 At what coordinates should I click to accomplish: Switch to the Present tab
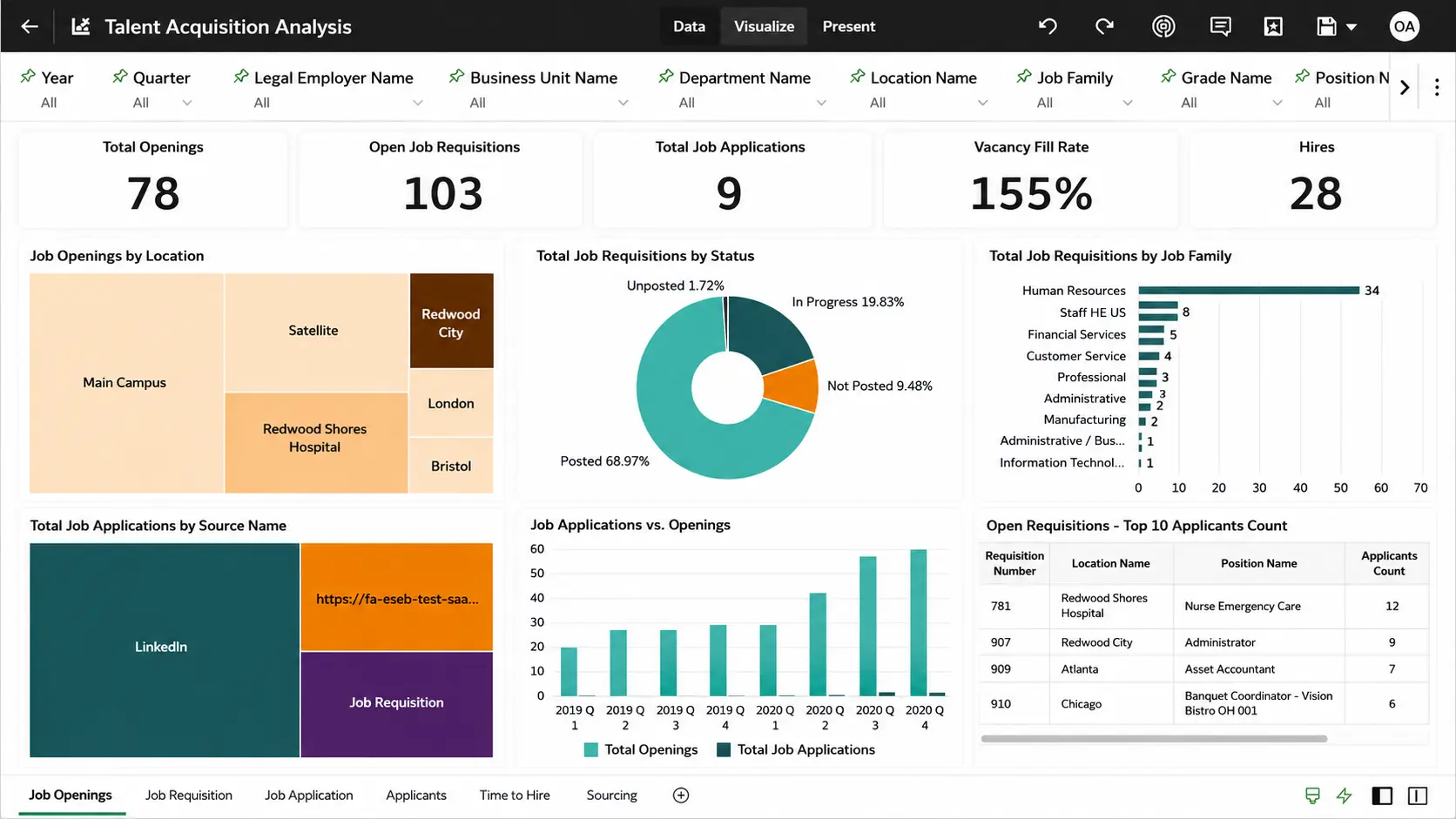pos(848,26)
